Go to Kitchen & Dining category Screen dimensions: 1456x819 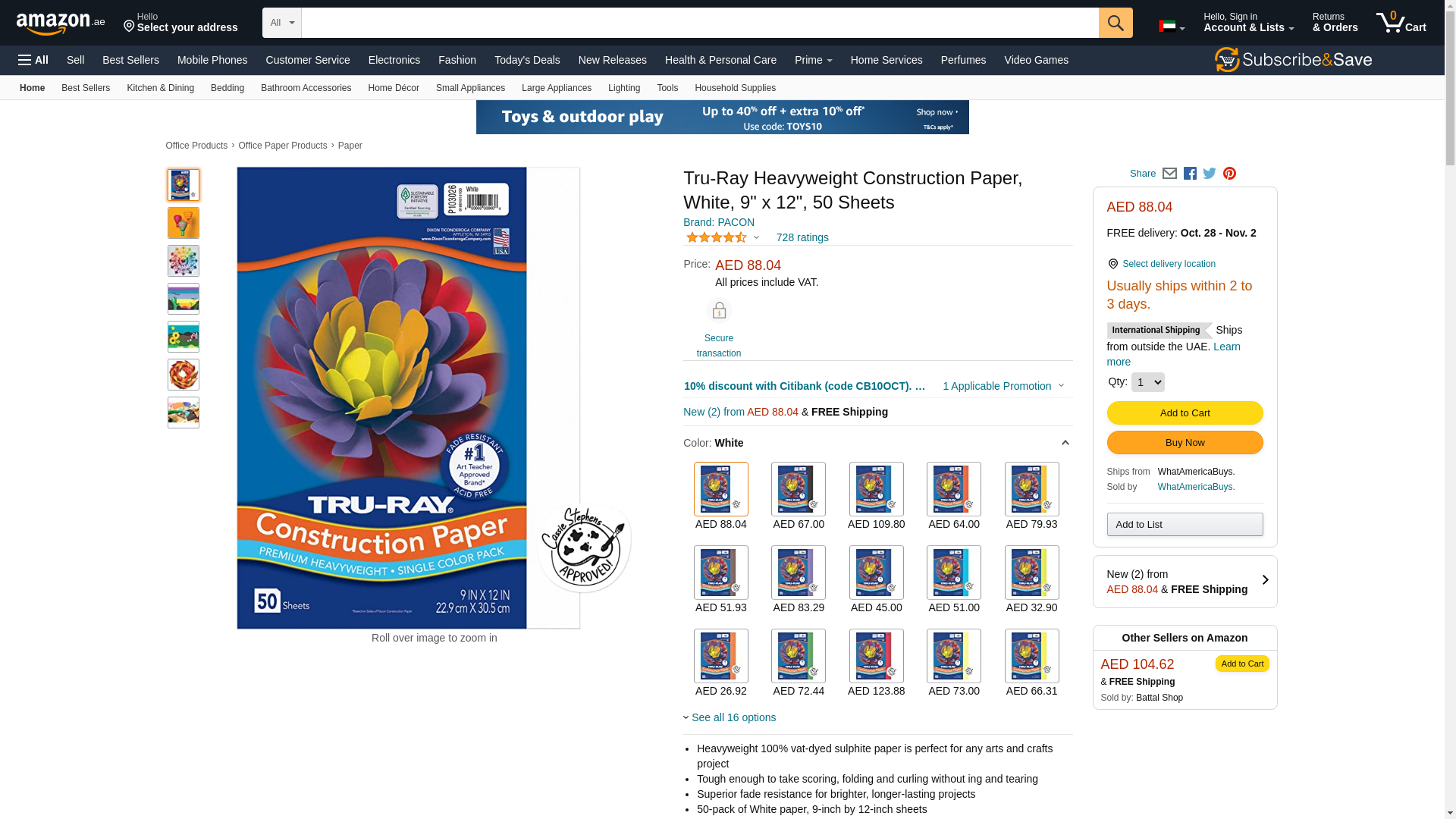(x=160, y=88)
